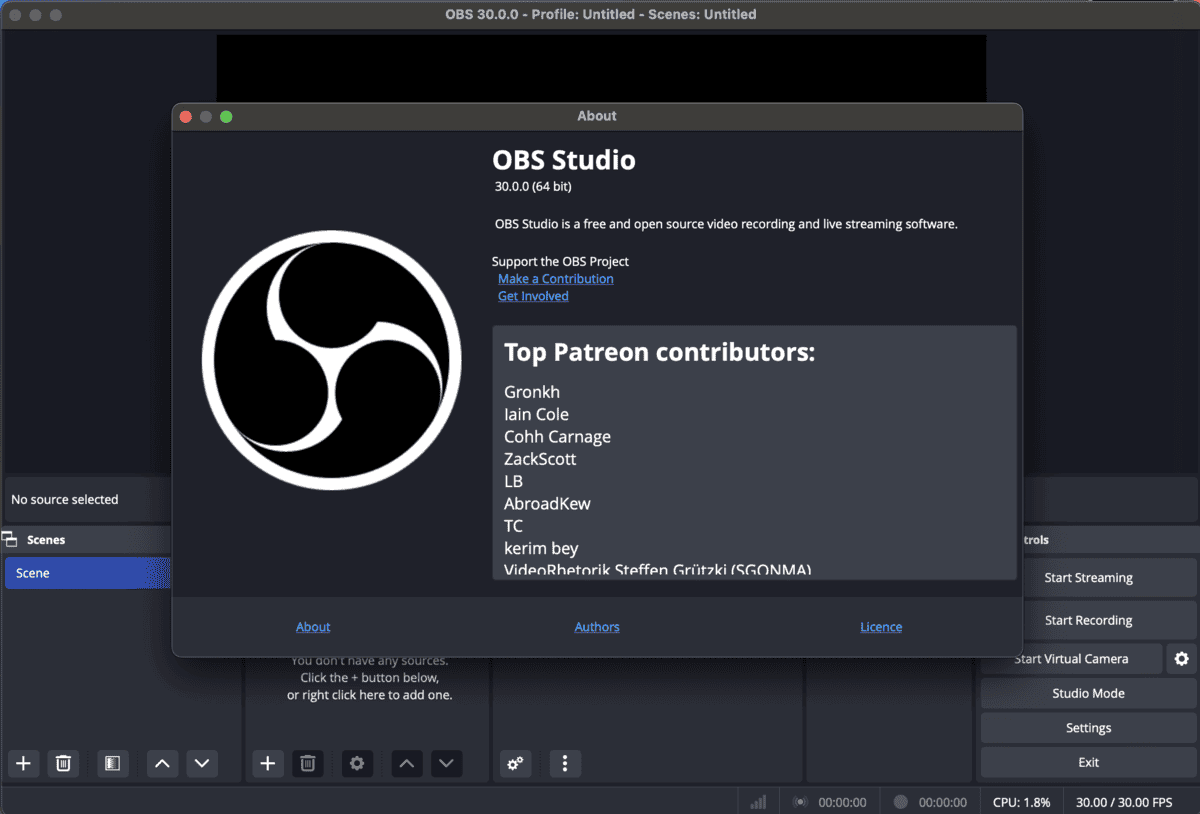Click the Top Patreon contributors heading
The image size is (1200, 814).
(659, 352)
